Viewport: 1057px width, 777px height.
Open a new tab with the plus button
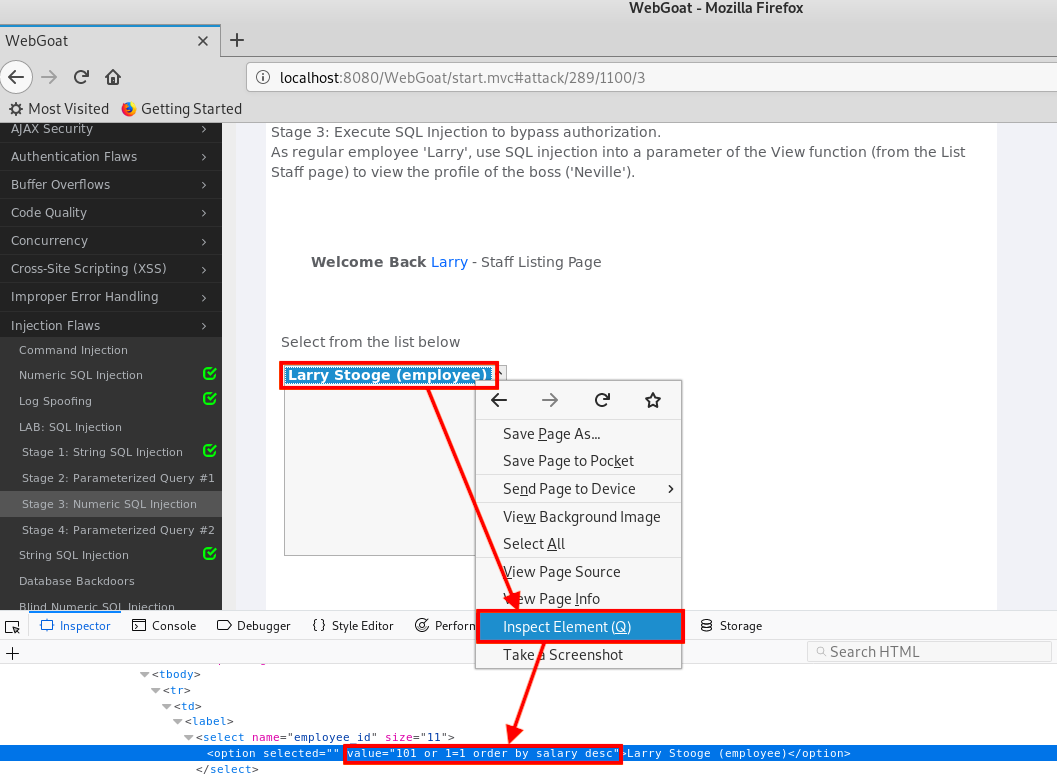pyautogui.click(x=237, y=40)
